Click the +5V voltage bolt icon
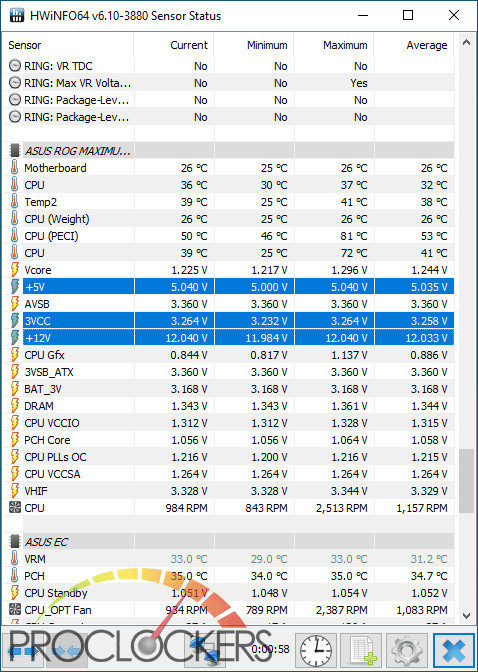This screenshot has height=672, width=478. tap(15, 287)
